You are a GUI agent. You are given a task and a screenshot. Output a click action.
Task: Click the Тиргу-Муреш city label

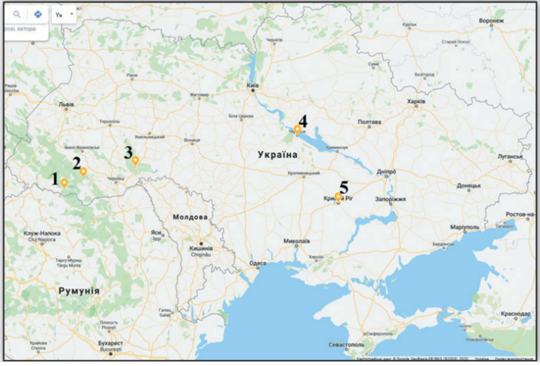pos(69,261)
